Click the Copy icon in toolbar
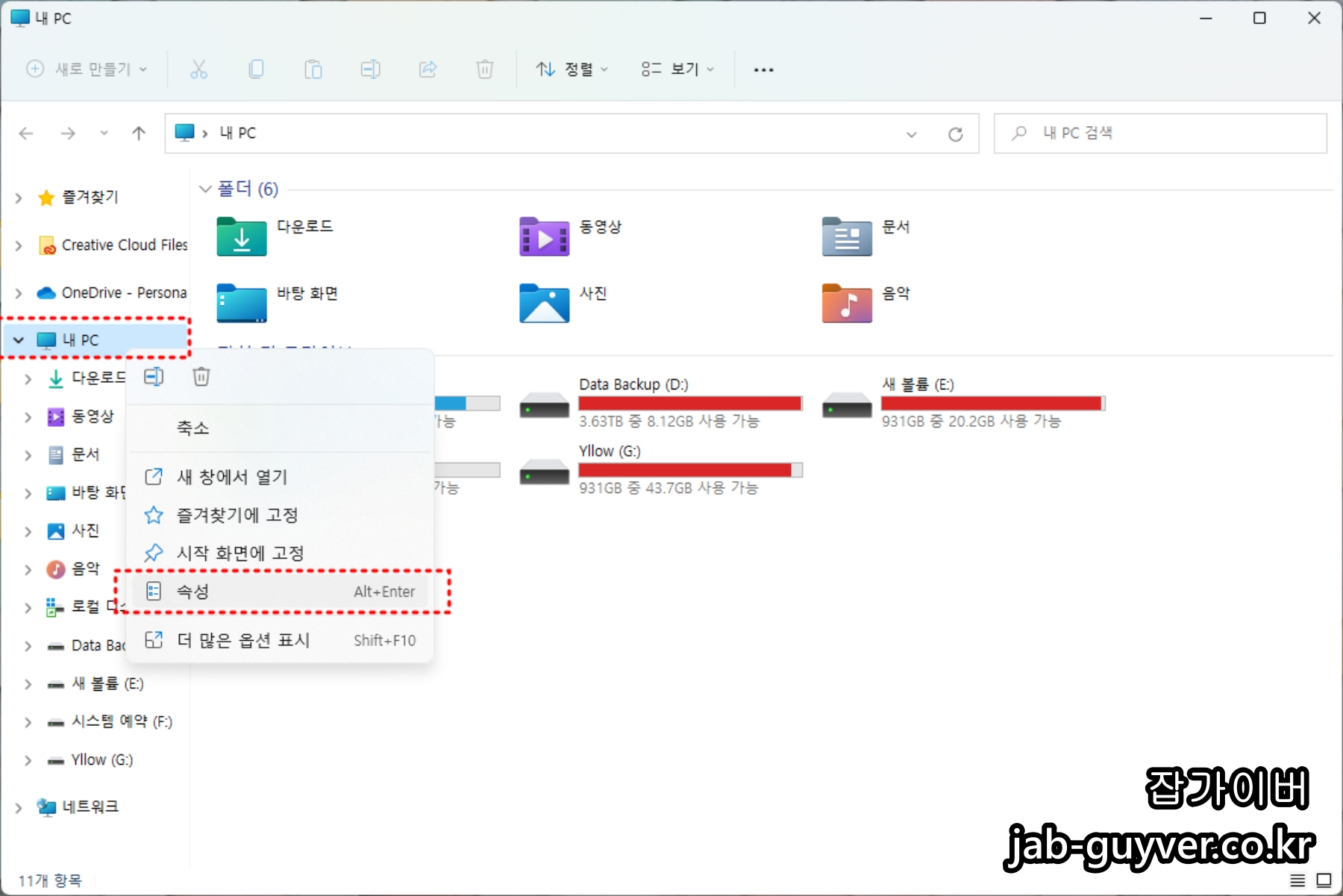The image size is (1343, 896). pos(256,69)
